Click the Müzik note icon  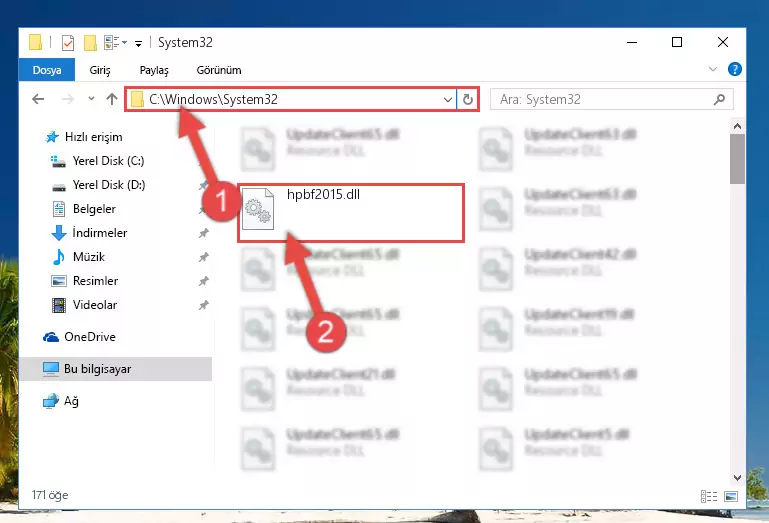[59, 257]
